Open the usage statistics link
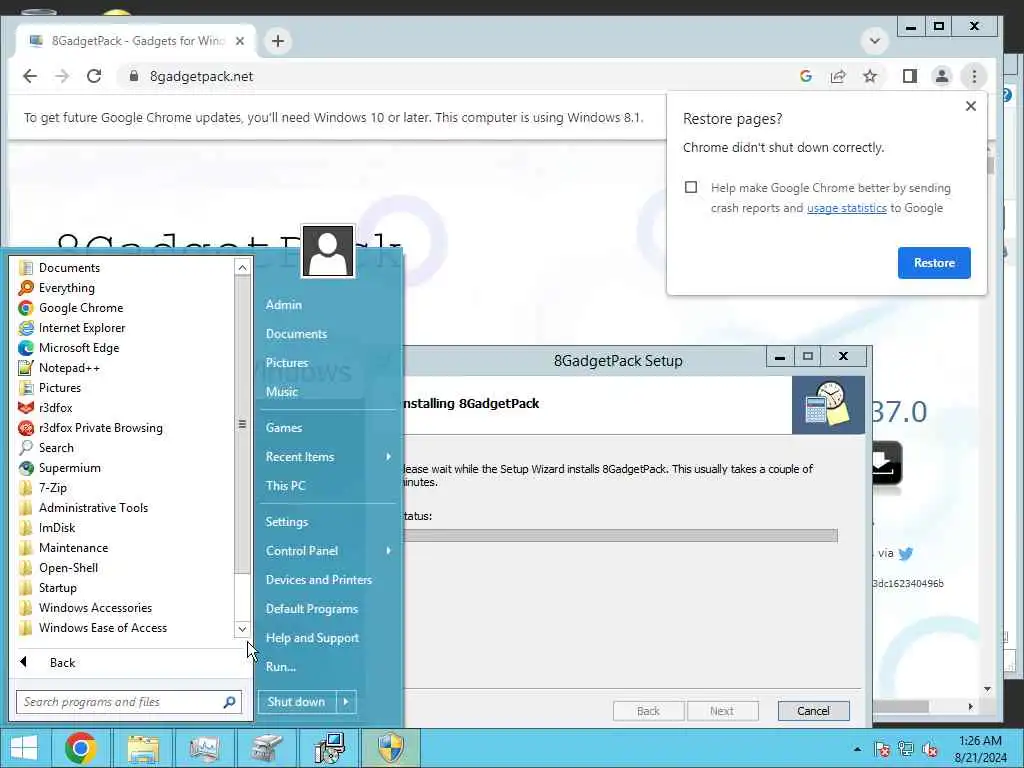 coord(846,208)
